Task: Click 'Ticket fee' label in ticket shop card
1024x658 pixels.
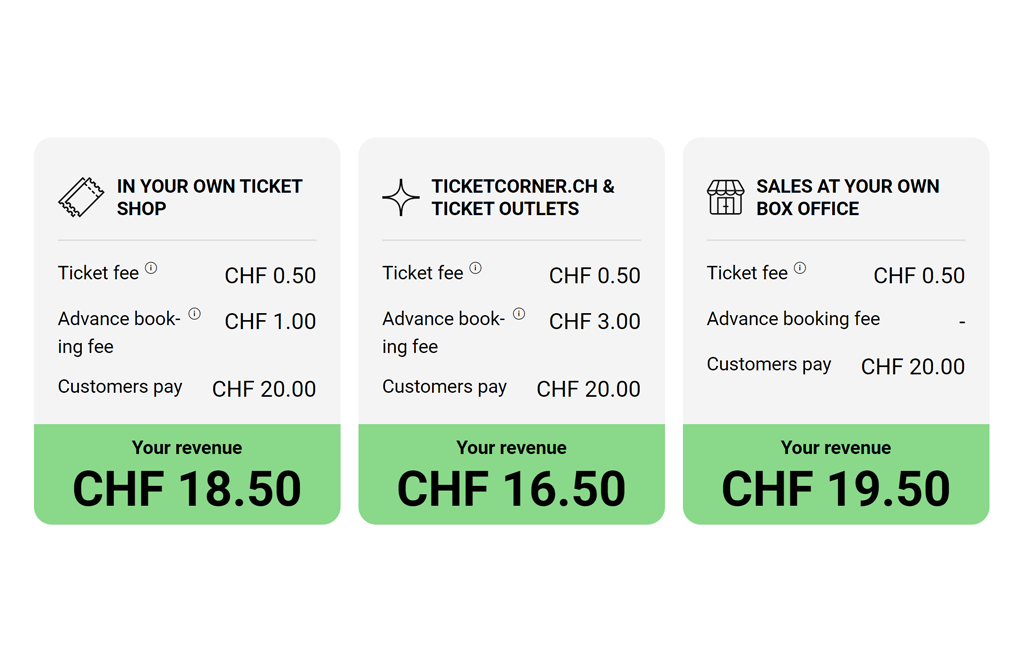Action: 99,273
